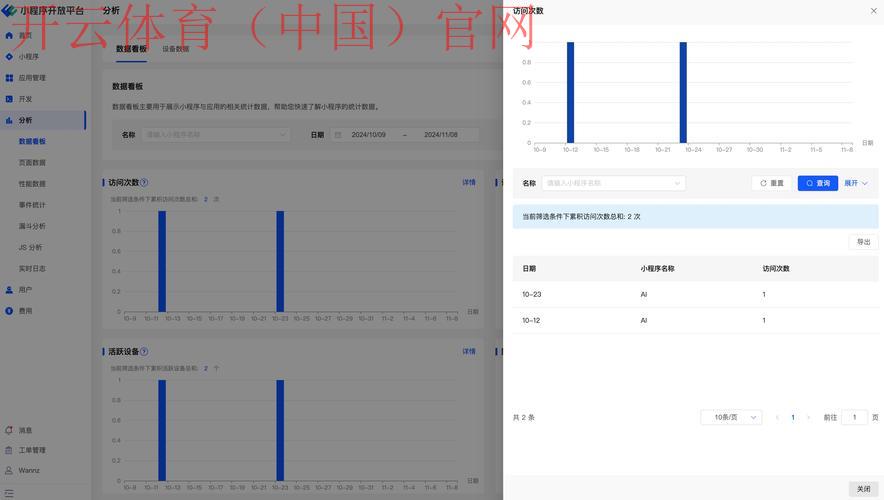Go to the previous page arrow in pagination

tap(777, 418)
